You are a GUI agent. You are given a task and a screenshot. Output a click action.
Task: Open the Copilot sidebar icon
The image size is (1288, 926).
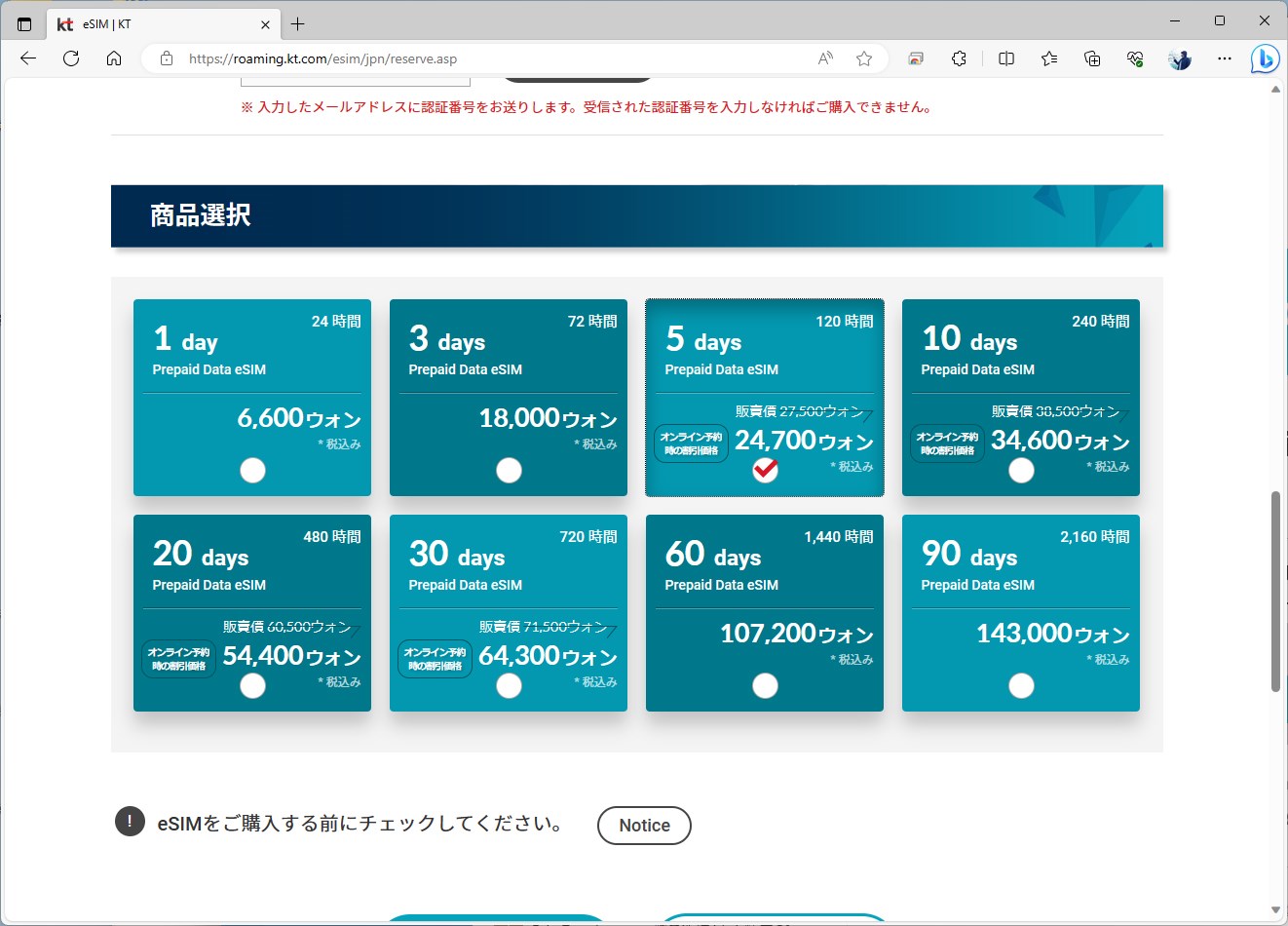(x=1265, y=58)
